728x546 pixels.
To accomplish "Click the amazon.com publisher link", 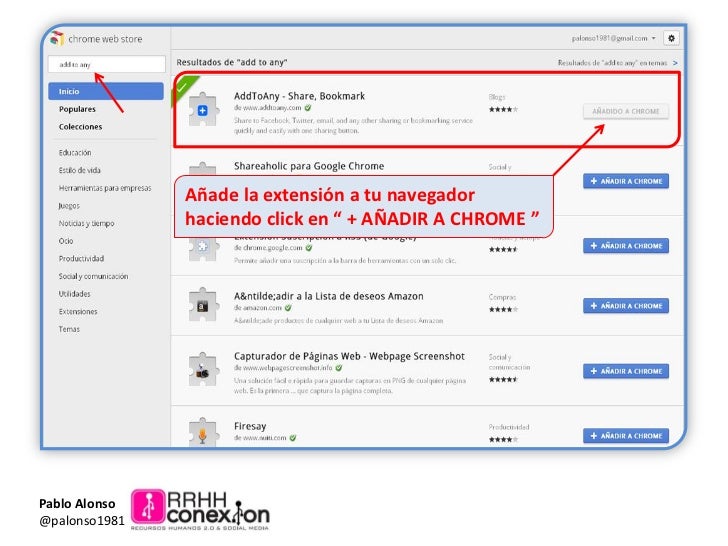I will click(x=262, y=308).
